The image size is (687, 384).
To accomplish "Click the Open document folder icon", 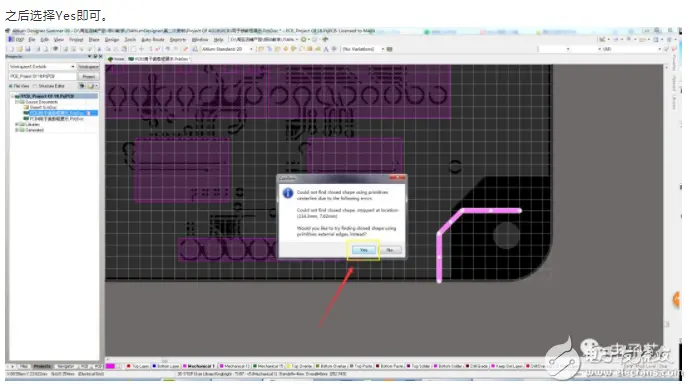I will [19, 49].
